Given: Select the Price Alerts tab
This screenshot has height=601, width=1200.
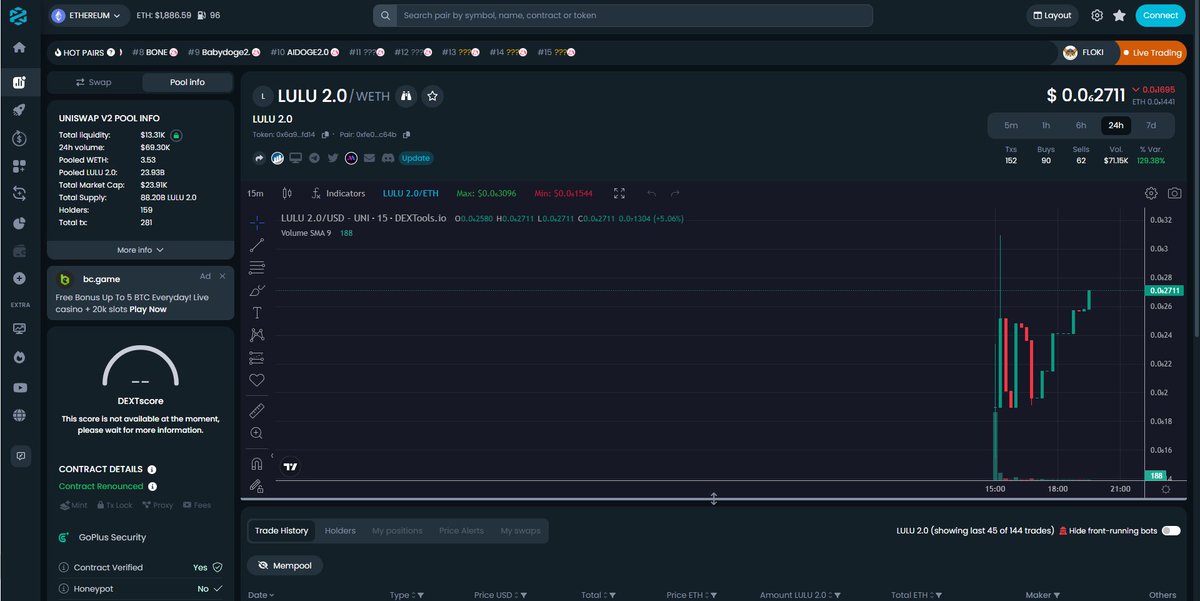Looking at the screenshot, I should (461, 531).
